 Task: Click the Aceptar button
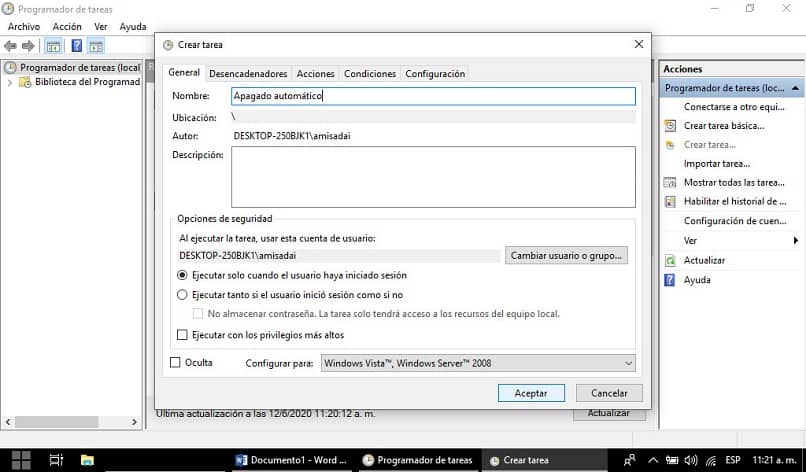(531, 393)
